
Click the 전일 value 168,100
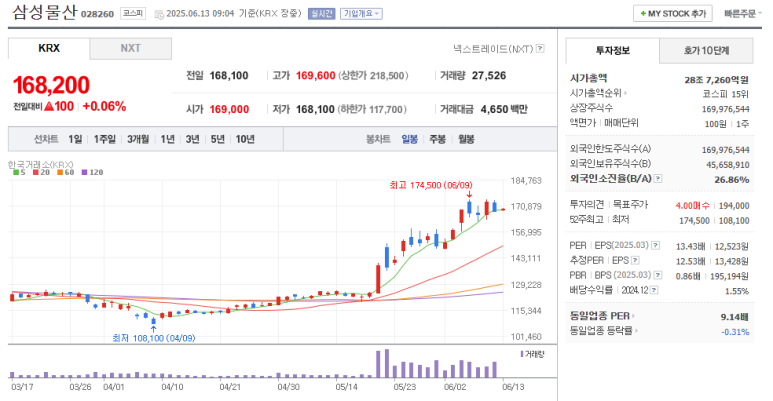229,75
